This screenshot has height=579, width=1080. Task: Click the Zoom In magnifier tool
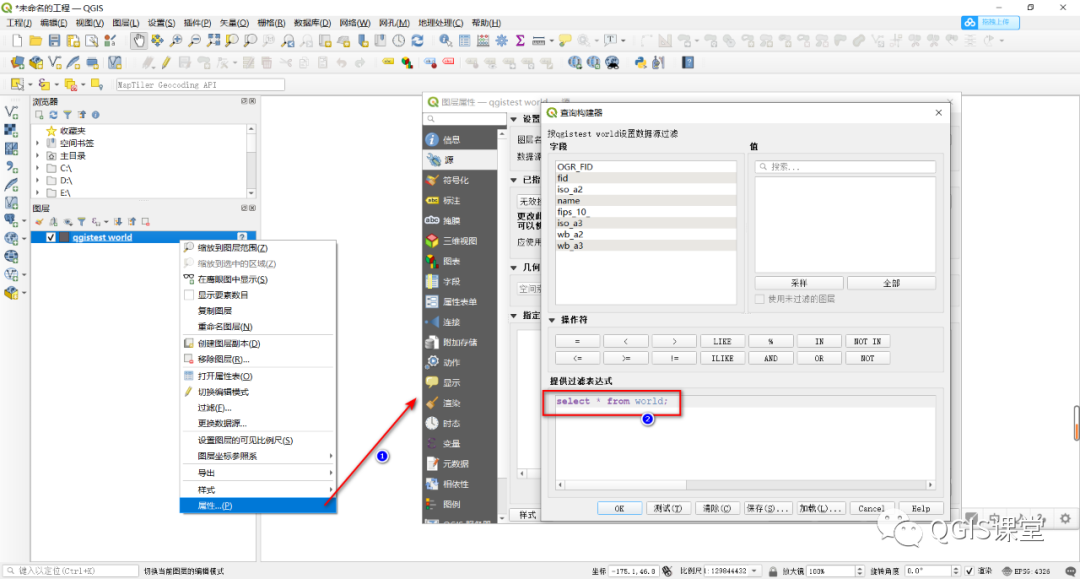click(176, 41)
